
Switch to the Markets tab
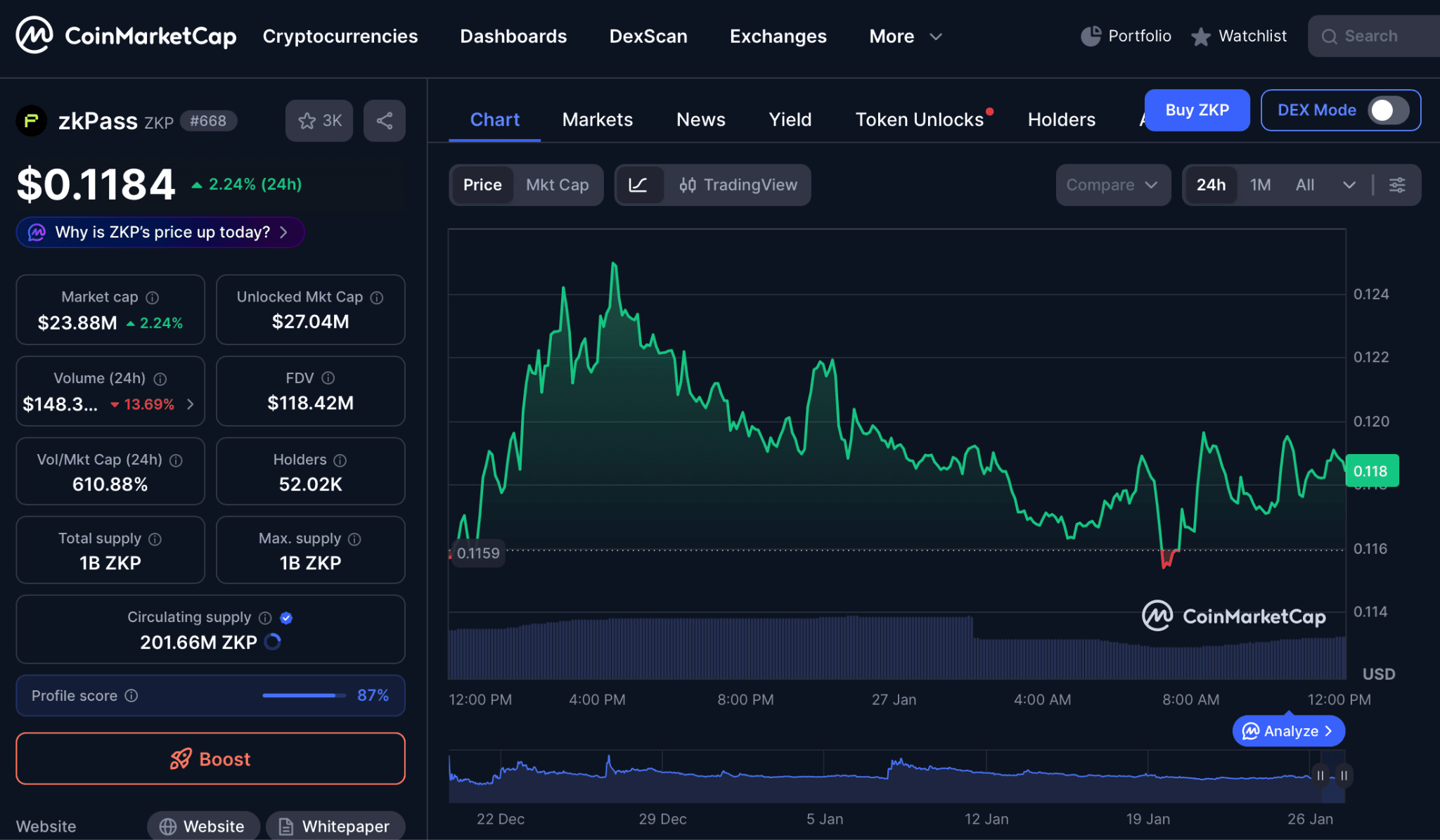click(597, 119)
